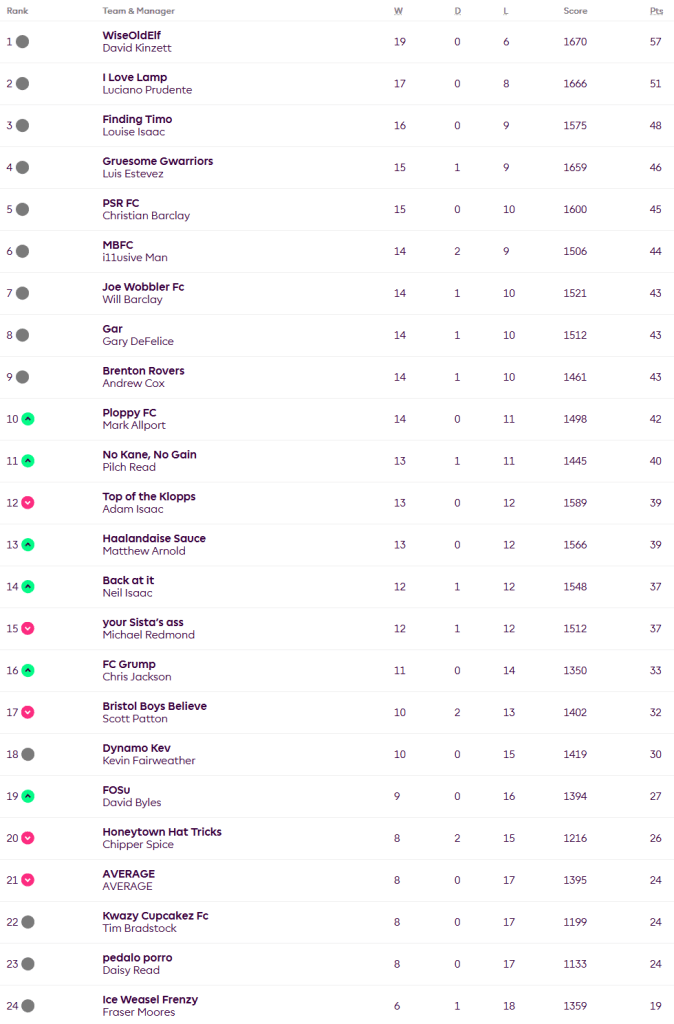
Task: Open the Kwazy Cupcakez Fc team
Action: [155, 916]
